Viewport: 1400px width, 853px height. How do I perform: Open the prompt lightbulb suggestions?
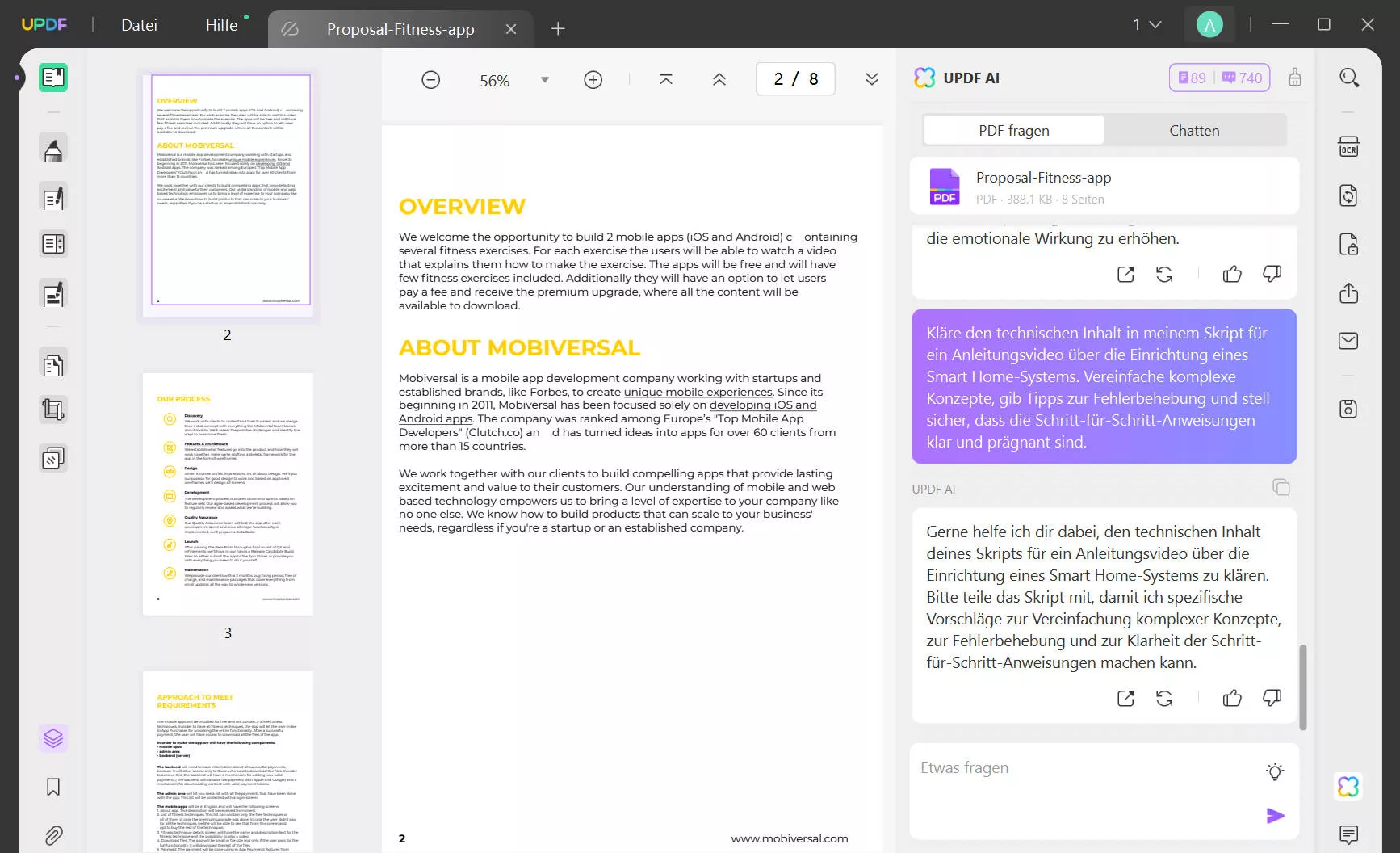pyautogui.click(x=1275, y=771)
